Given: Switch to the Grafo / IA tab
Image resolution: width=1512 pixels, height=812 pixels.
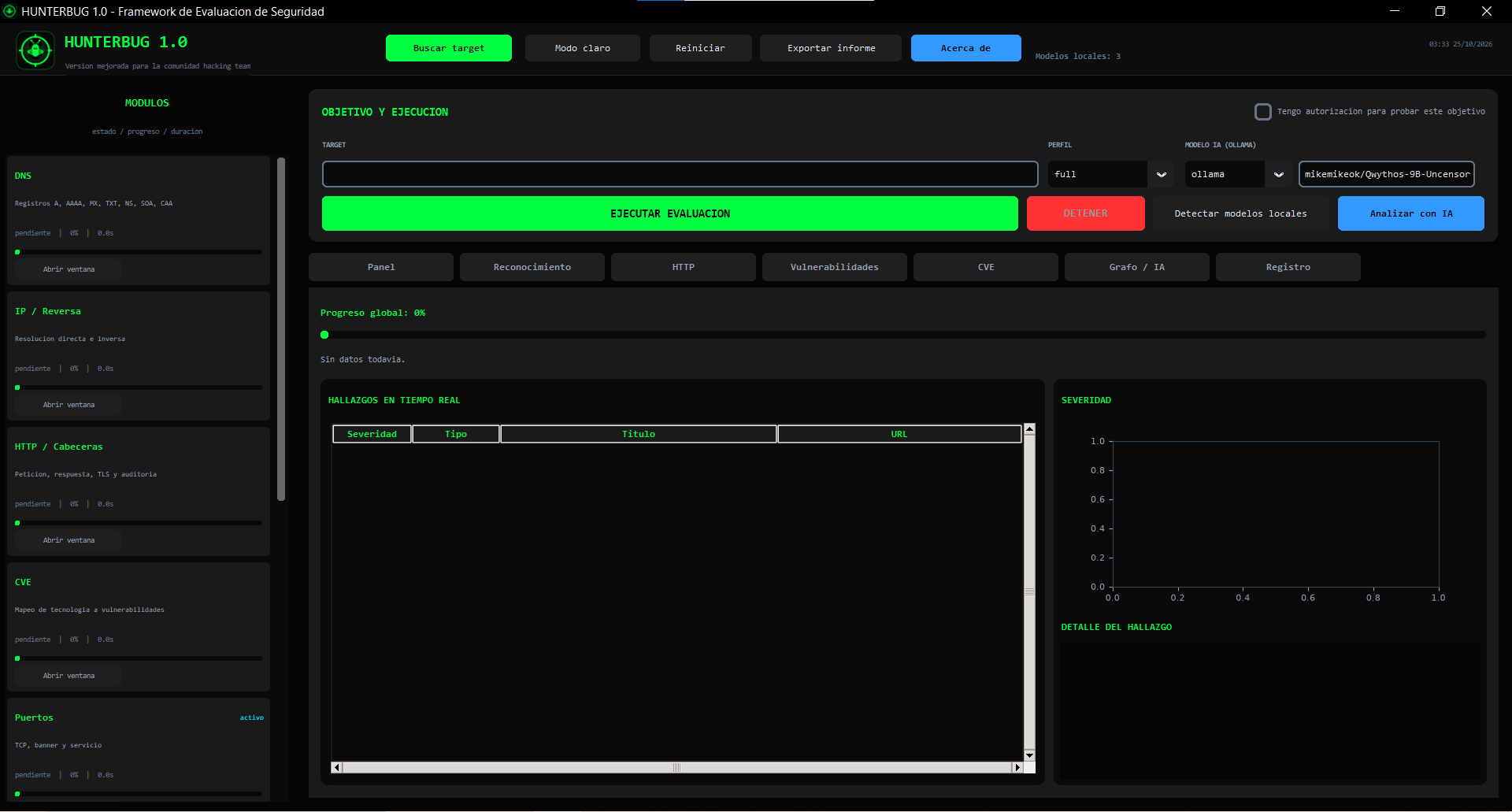Looking at the screenshot, I should coord(1137,267).
